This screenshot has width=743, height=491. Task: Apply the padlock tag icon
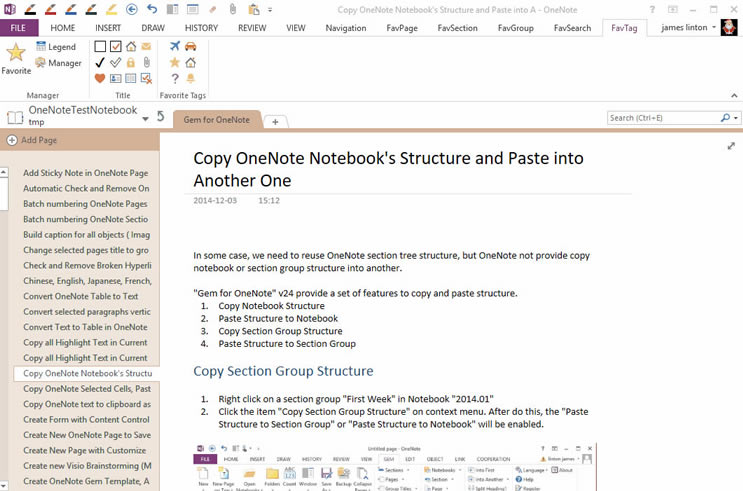[131, 62]
